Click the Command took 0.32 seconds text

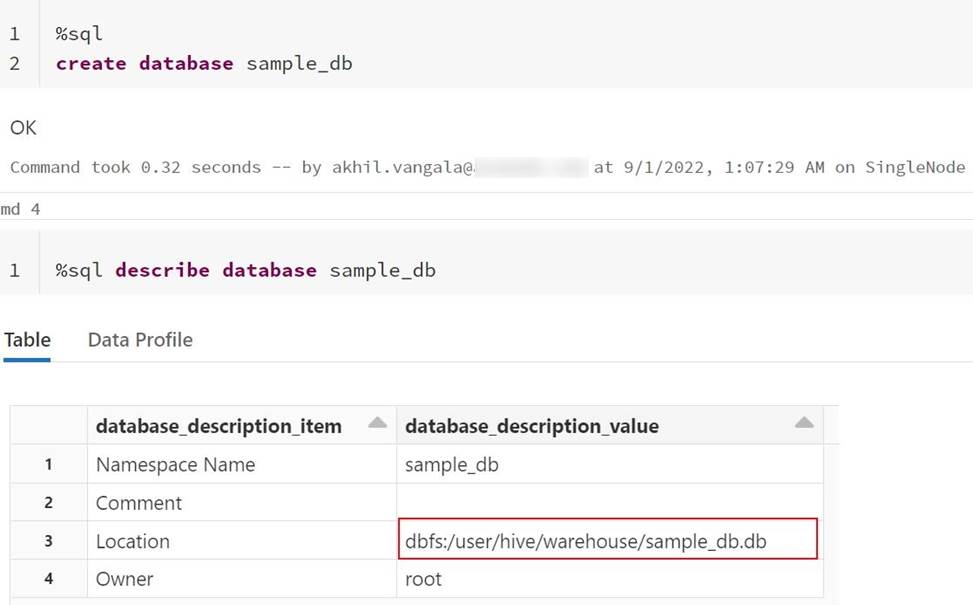tap(135, 167)
